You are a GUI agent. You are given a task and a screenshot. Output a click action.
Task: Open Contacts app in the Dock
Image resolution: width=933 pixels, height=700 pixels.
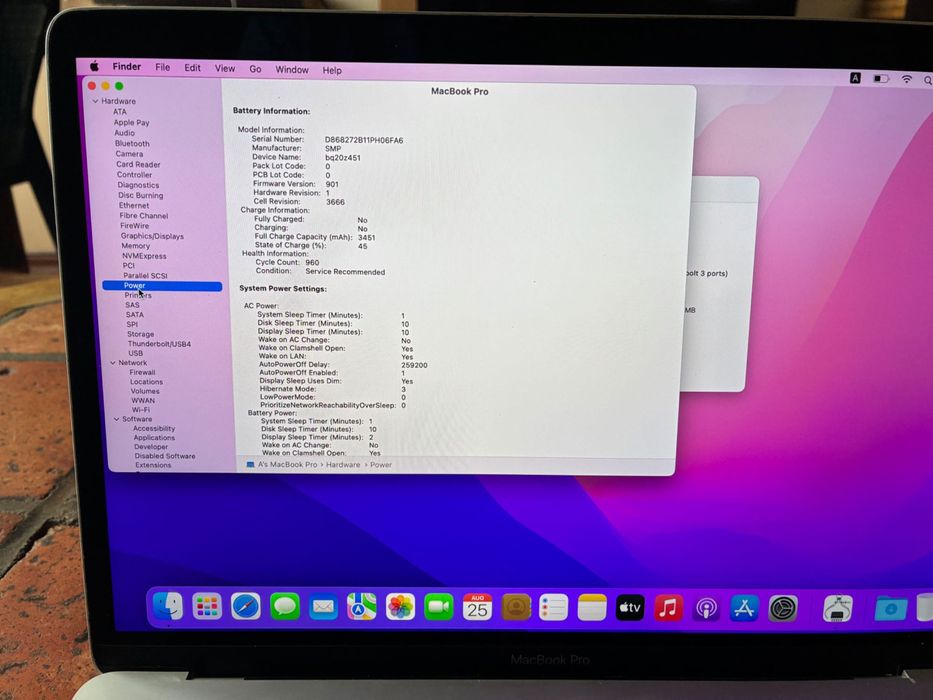point(516,607)
